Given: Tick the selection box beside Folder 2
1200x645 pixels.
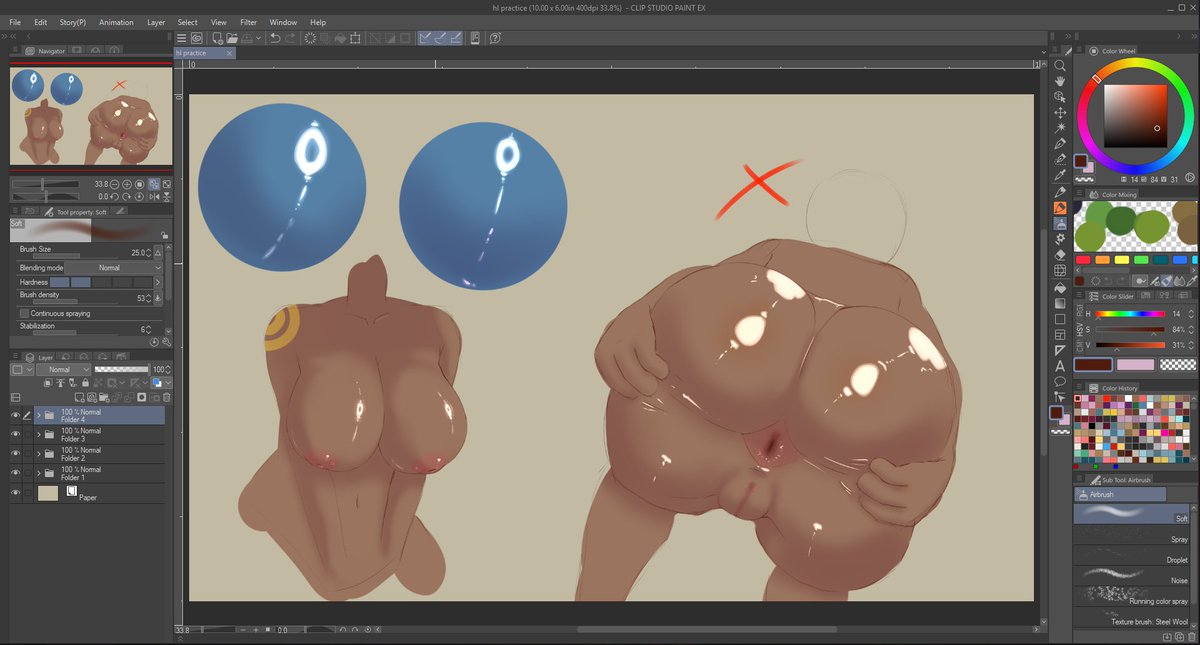Looking at the screenshot, I should pos(28,453).
